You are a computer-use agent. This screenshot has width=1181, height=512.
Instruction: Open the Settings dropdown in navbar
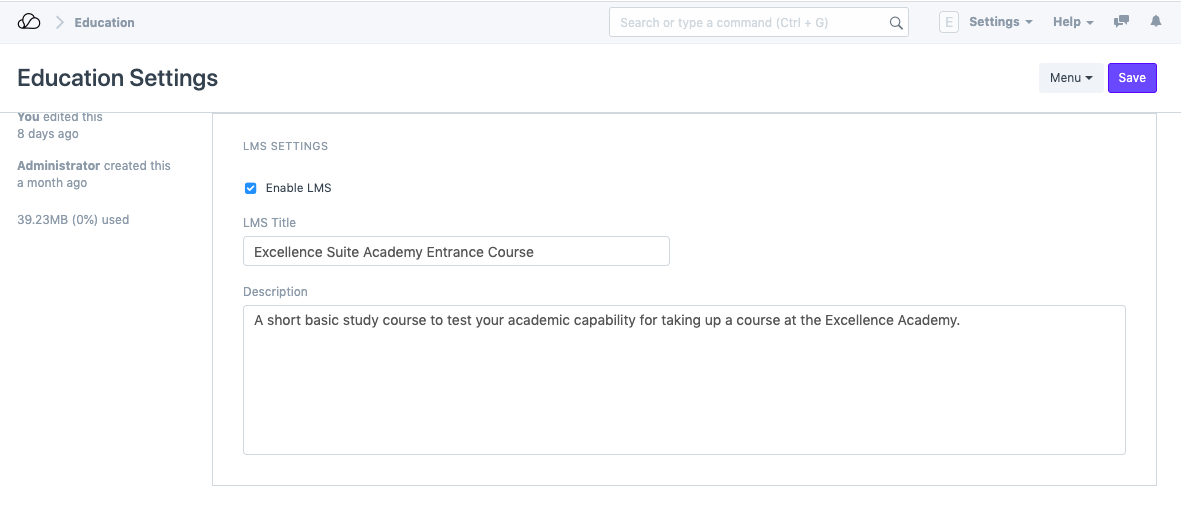1000,22
